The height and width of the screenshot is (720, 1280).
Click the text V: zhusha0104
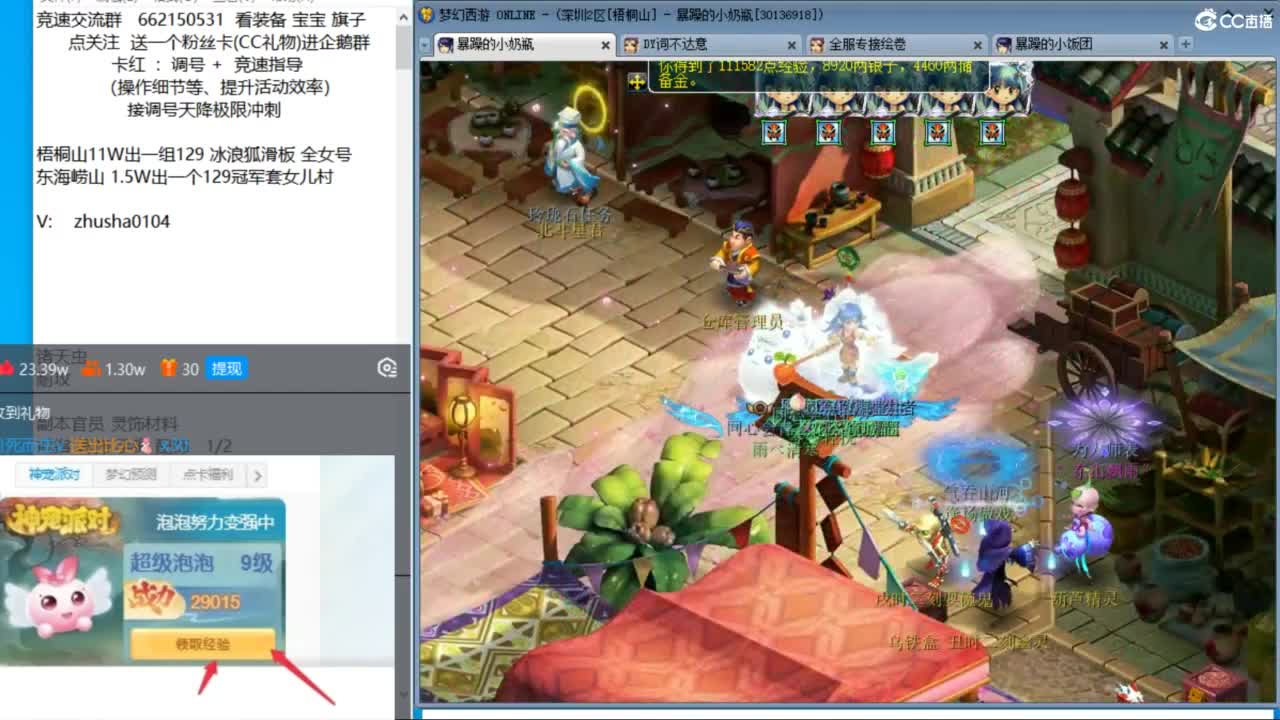(x=103, y=222)
